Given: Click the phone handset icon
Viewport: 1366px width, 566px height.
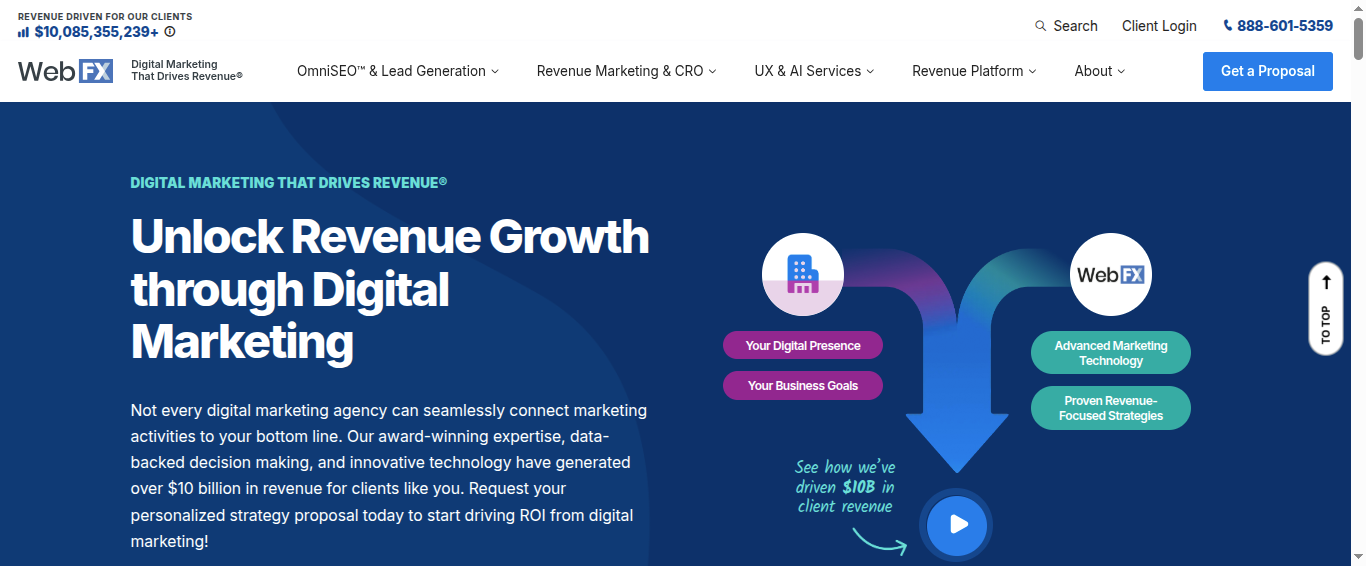Looking at the screenshot, I should click(x=1228, y=26).
